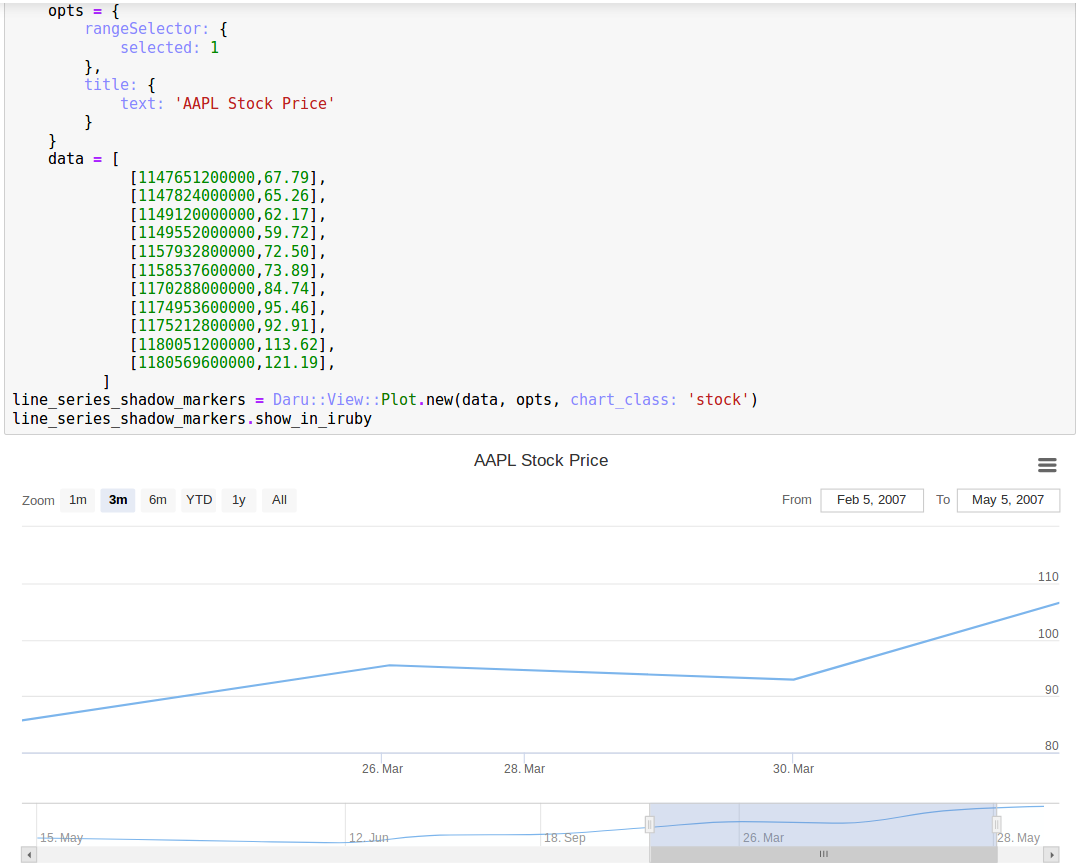
Task: Click the rangeSelector key in code
Action: pyautogui.click(x=146, y=29)
